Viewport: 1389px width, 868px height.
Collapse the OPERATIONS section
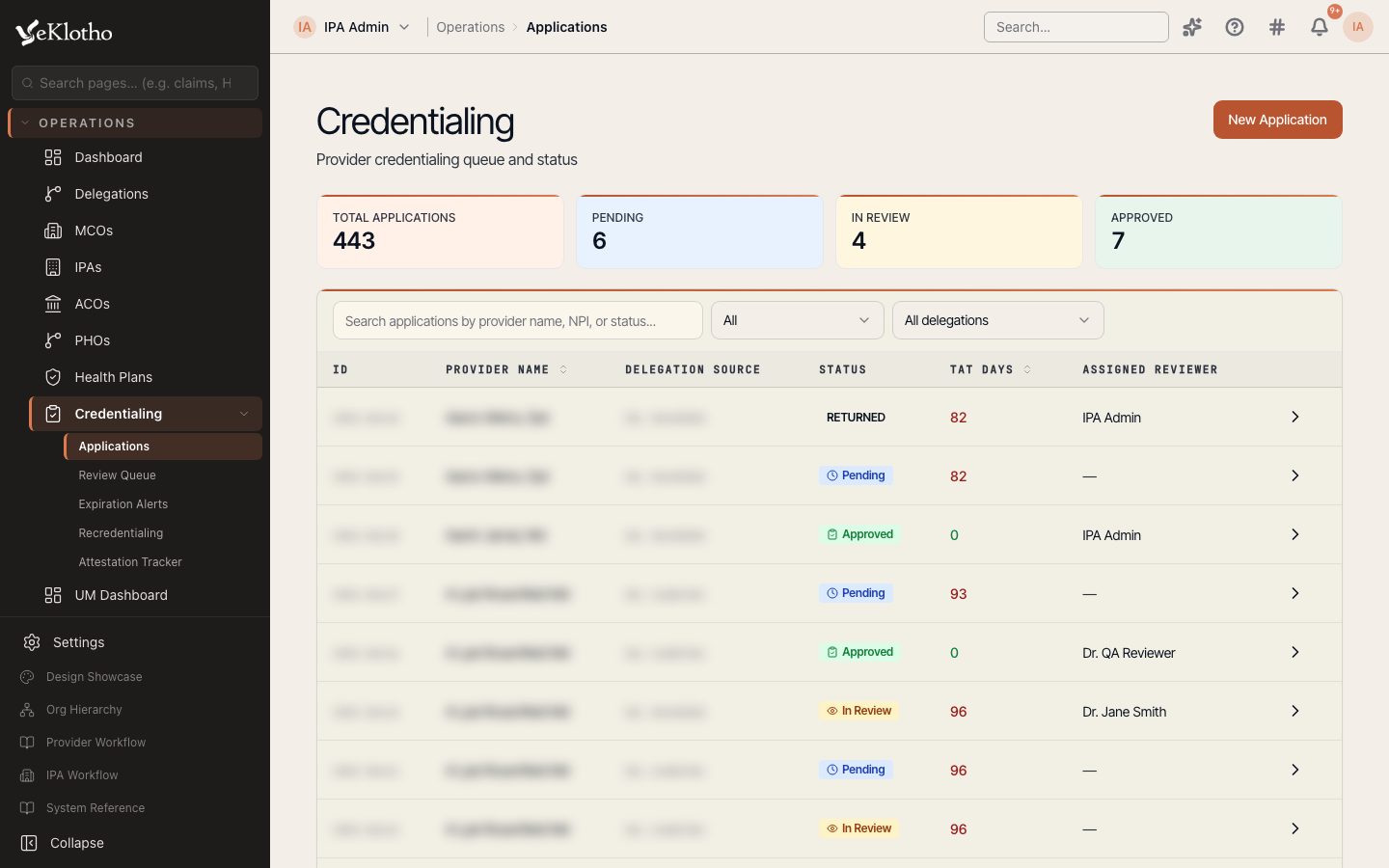point(135,122)
